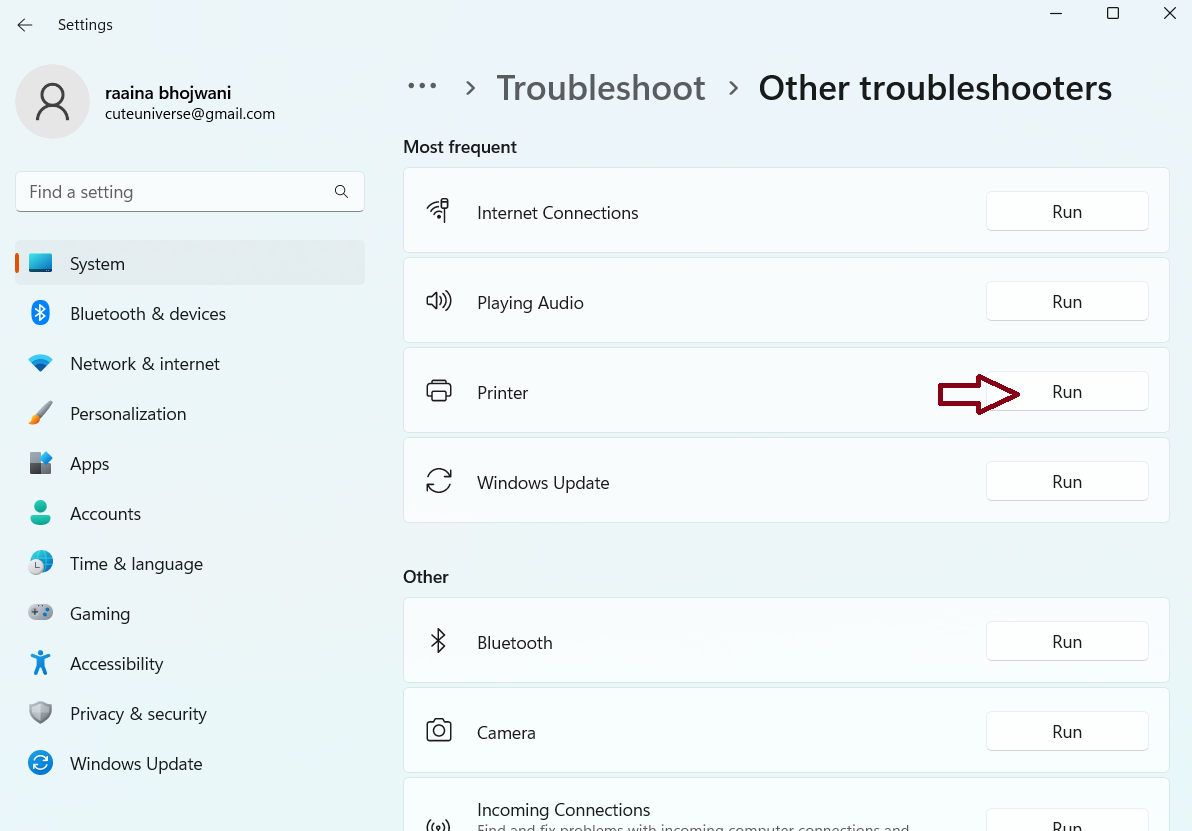Click the raaina bhojwani profile avatar
The height and width of the screenshot is (831, 1192).
point(52,101)
